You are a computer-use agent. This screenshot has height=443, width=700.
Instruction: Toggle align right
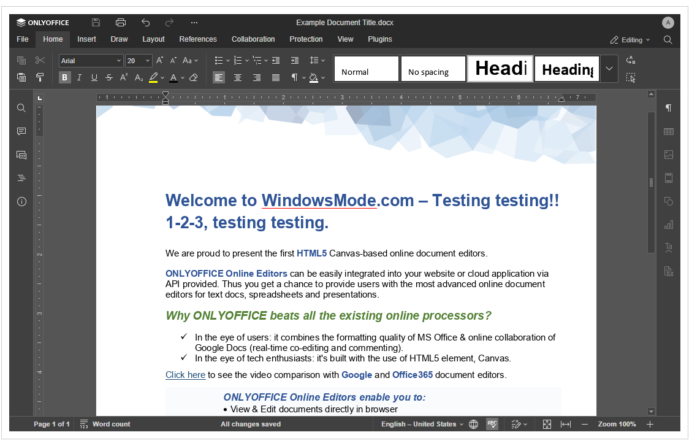[257, 78]
